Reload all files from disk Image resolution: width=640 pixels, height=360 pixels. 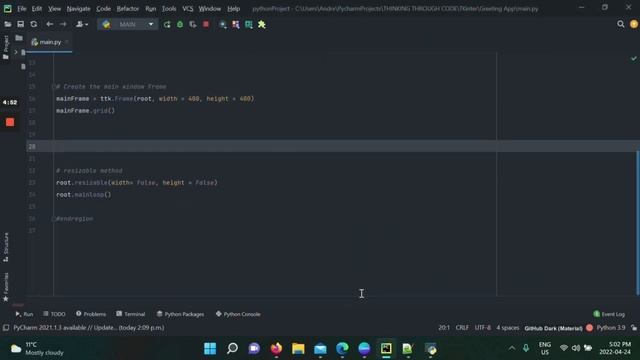pos(33,24)
